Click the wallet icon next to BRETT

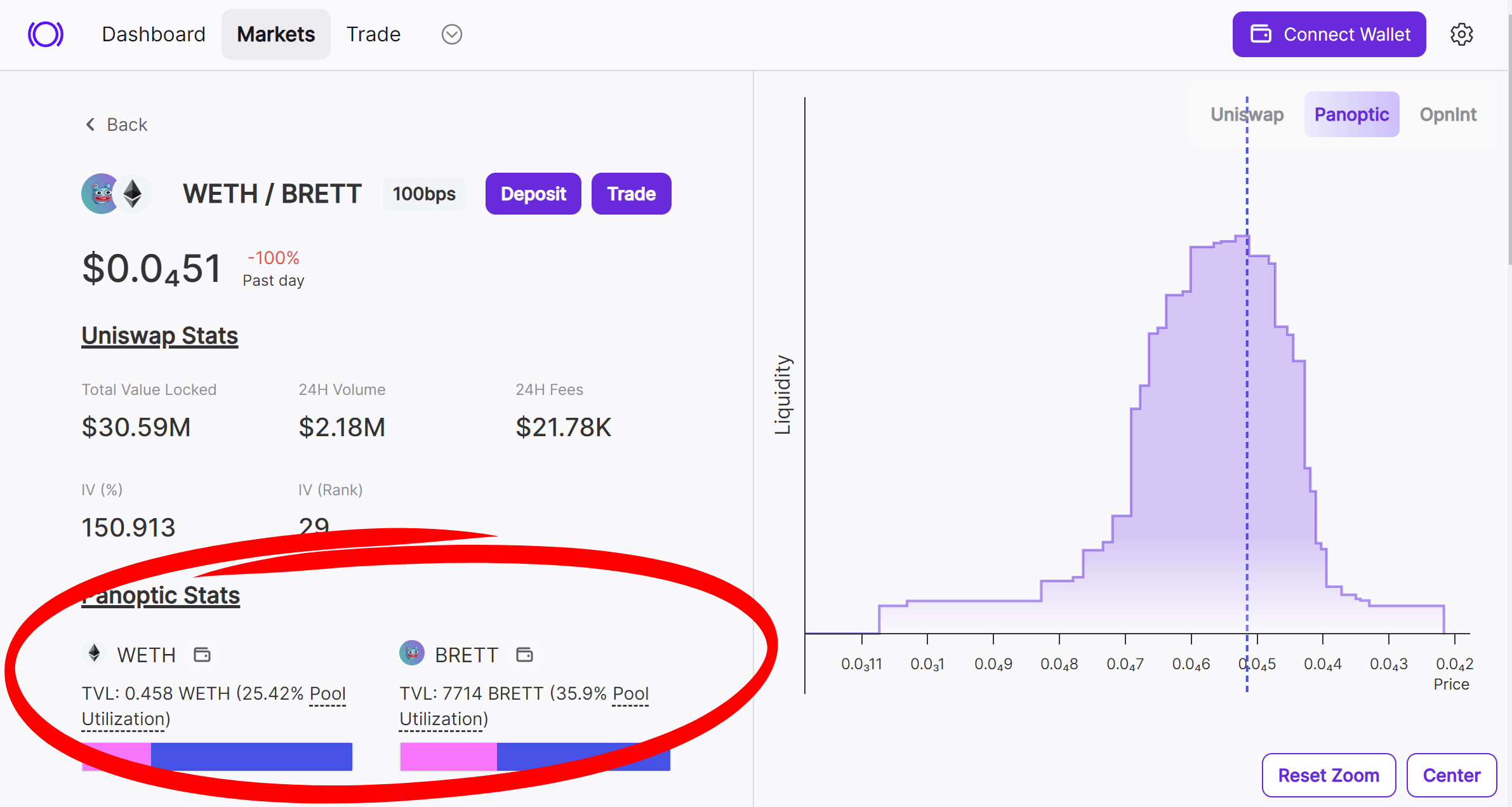pyautogui.click(x=524, y=655)
